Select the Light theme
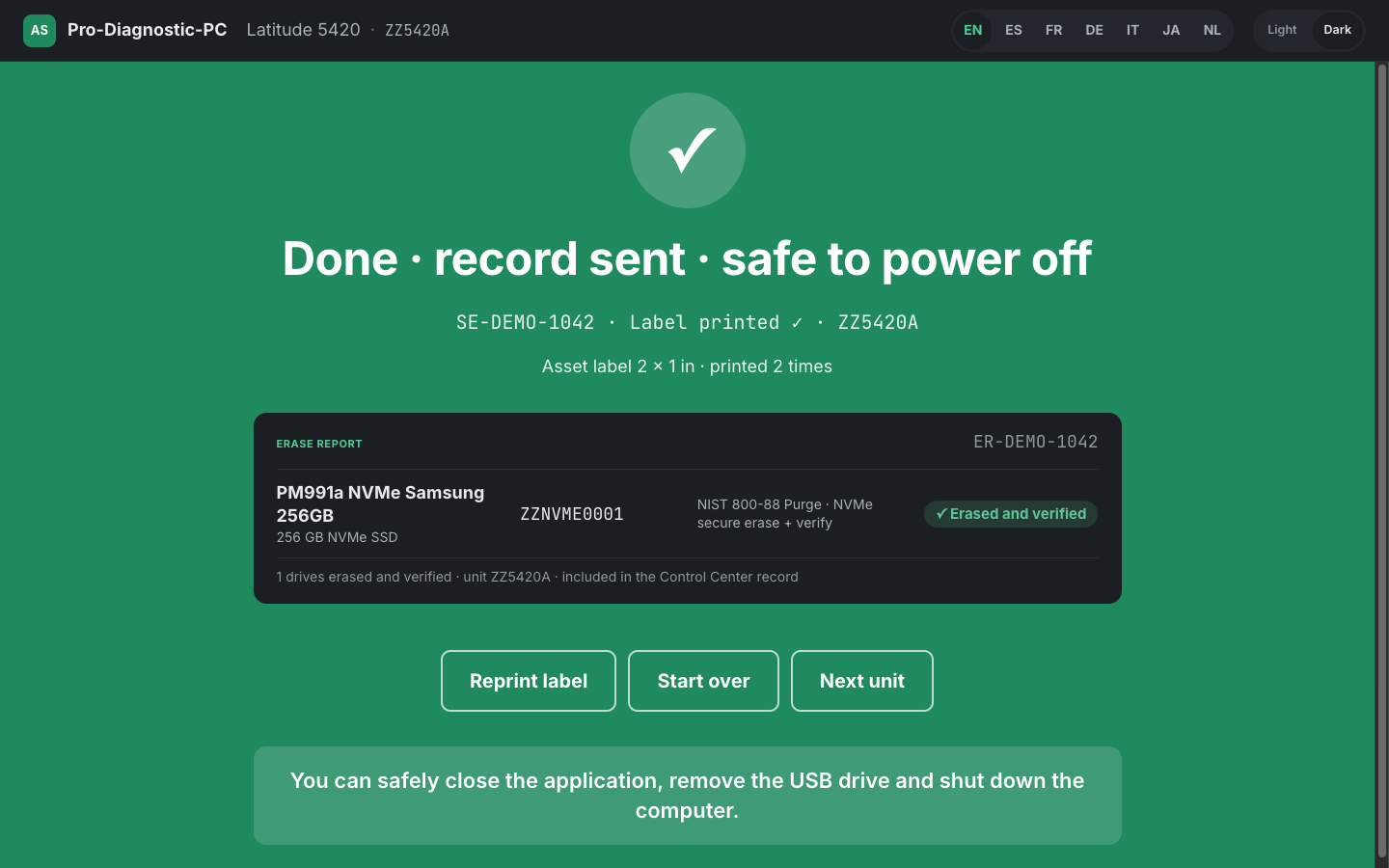 (x=1282, y=30)
